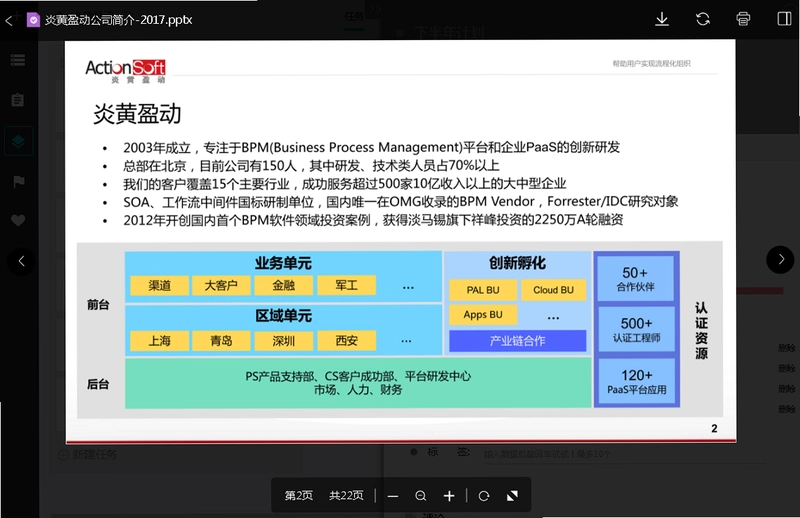This screenshot has width=800, height=518.
Task: Click the 500+ 认证工程师 box
Action: (636, 329)
